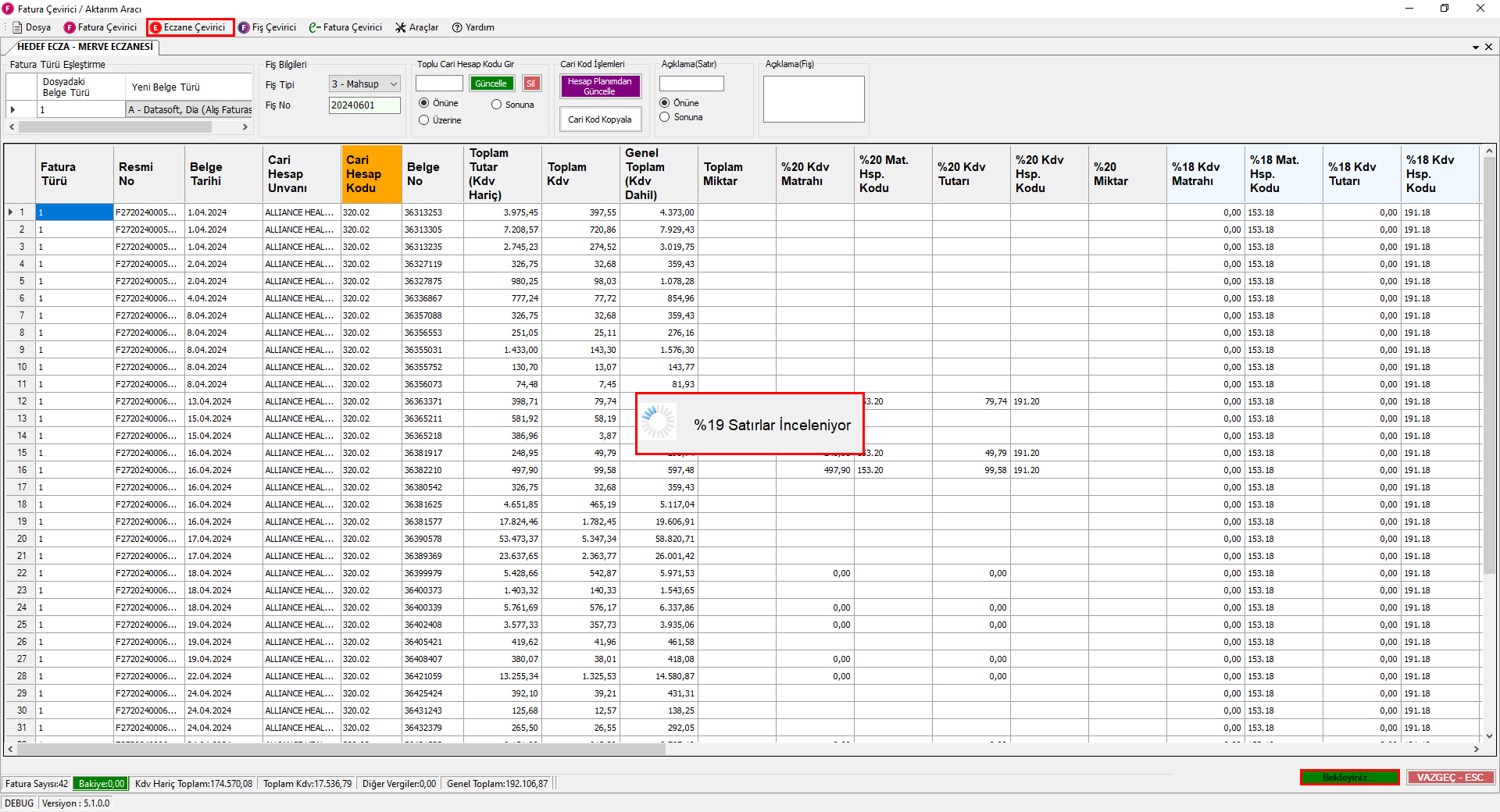Click the Açıklama(Satır) input field
Viewport: 1500px width, 812px height.
coord(691,84)
